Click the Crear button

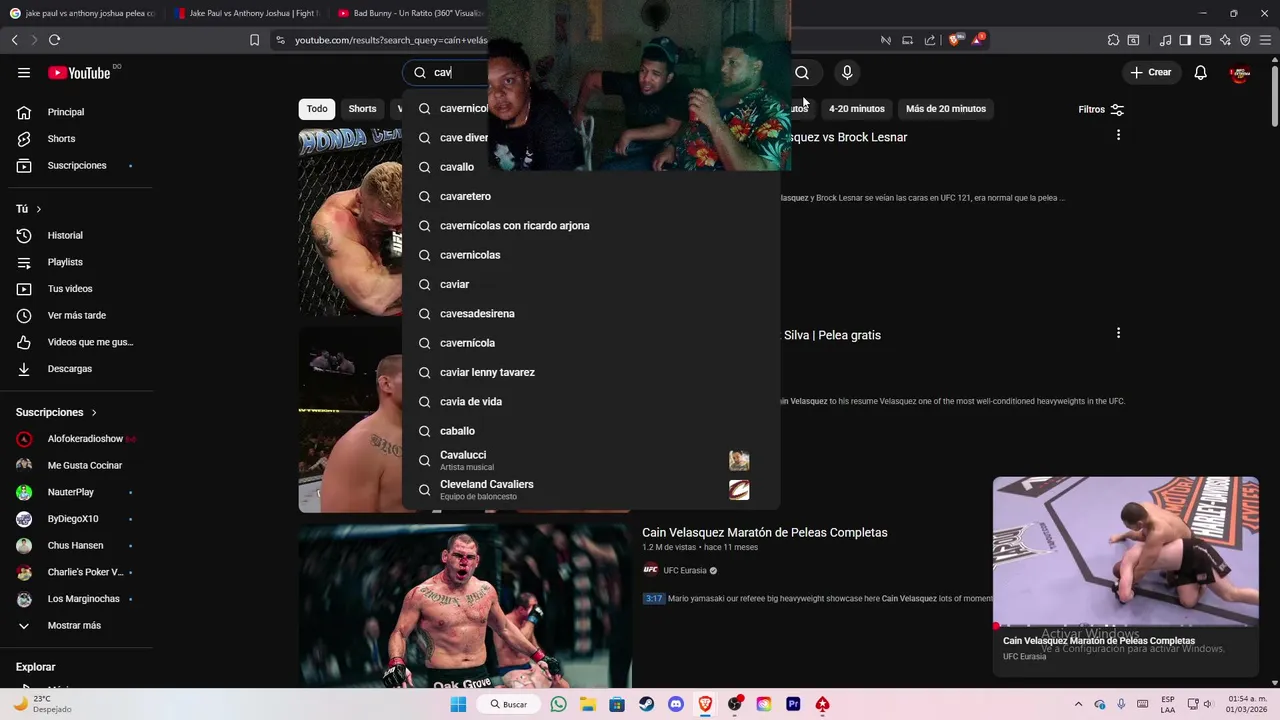(1150, 72)
